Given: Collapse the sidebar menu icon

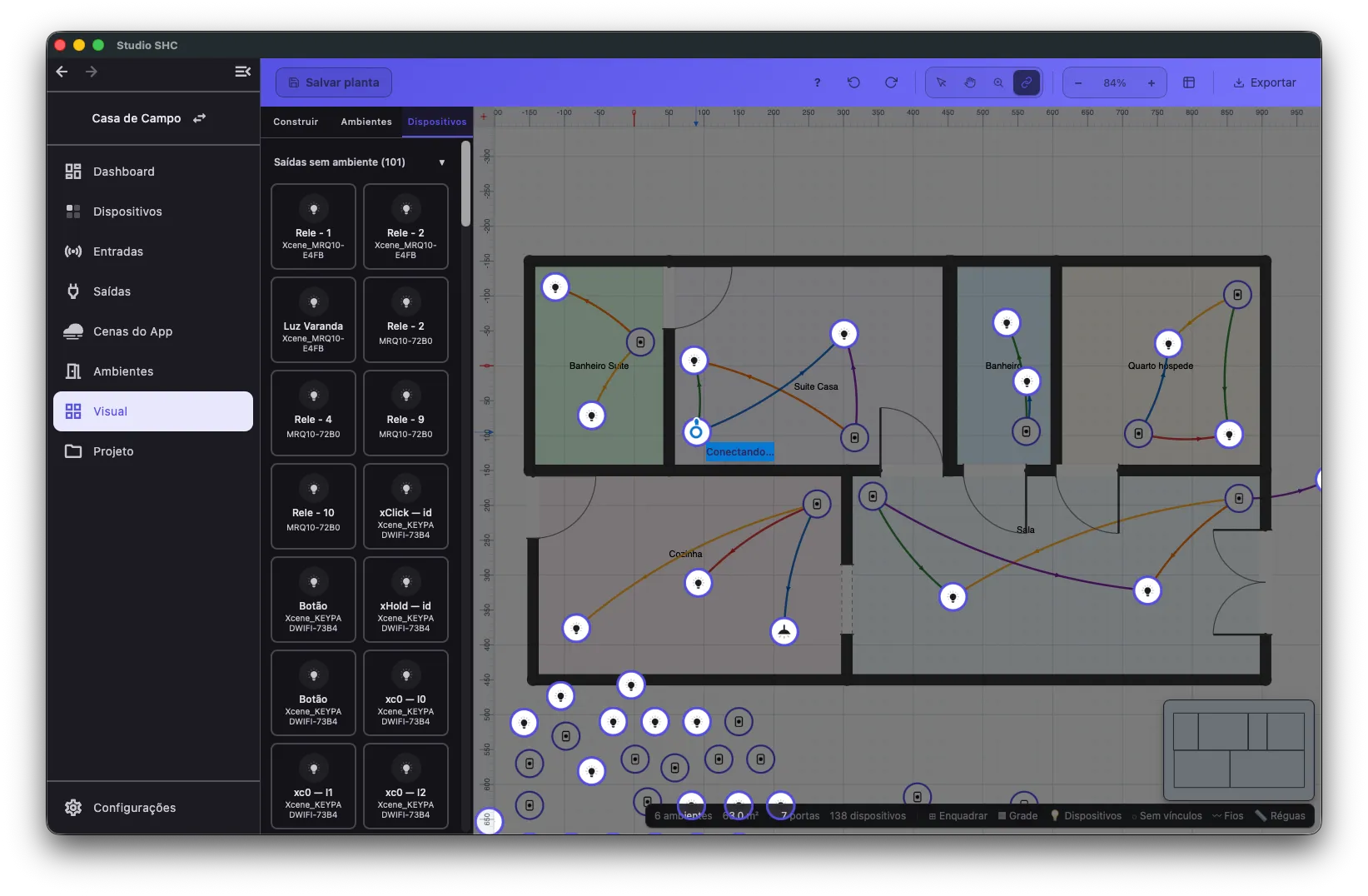Looking at the screenshot, I should click(x=242, y=72).
